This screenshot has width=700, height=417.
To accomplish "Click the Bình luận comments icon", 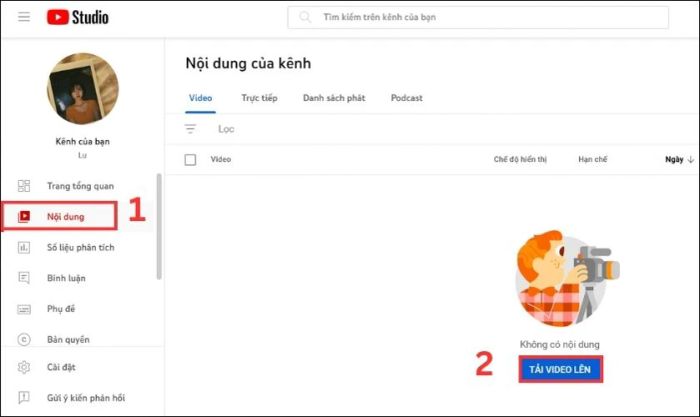I will 24,278.
